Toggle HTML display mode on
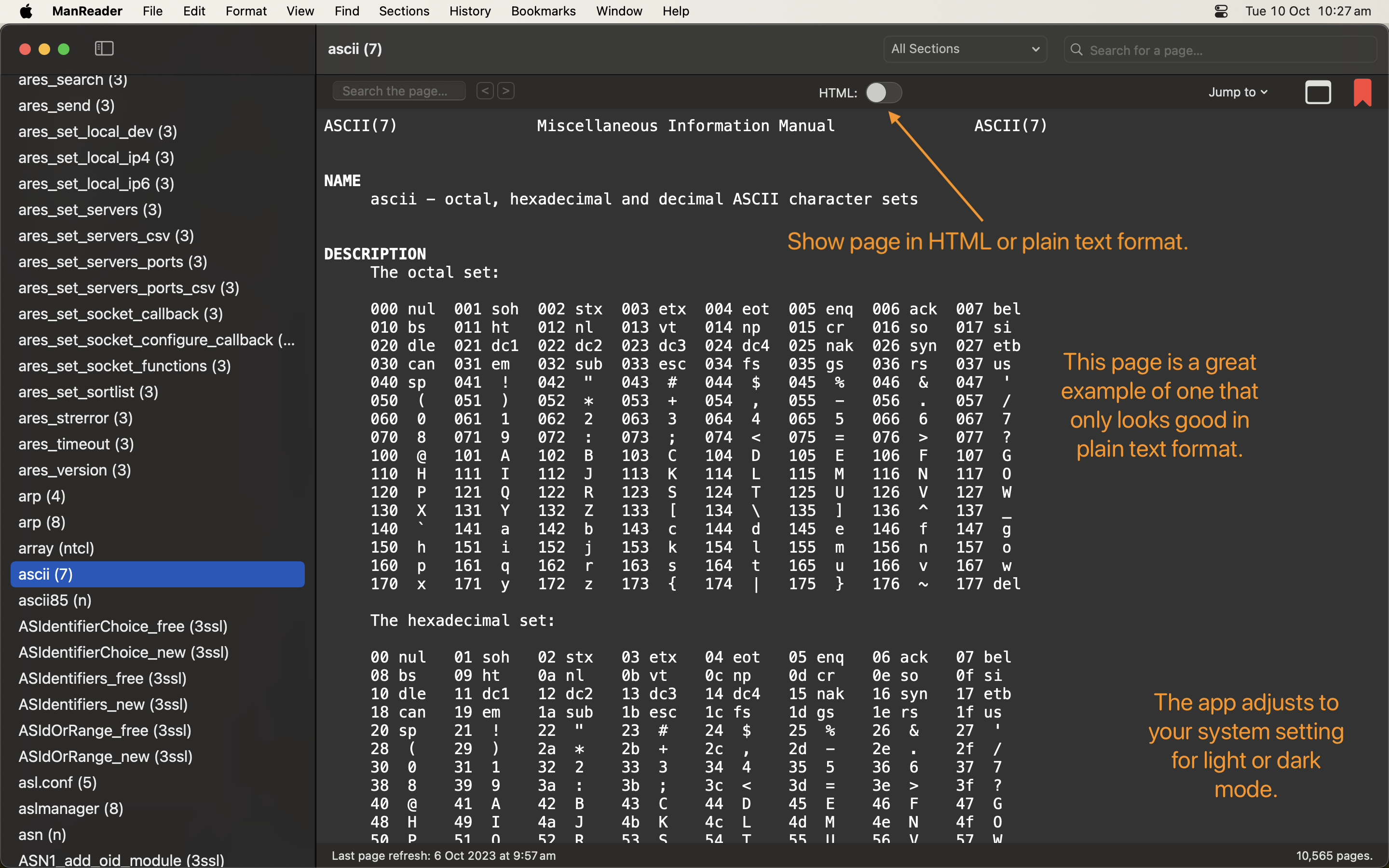 pos(881,92)
